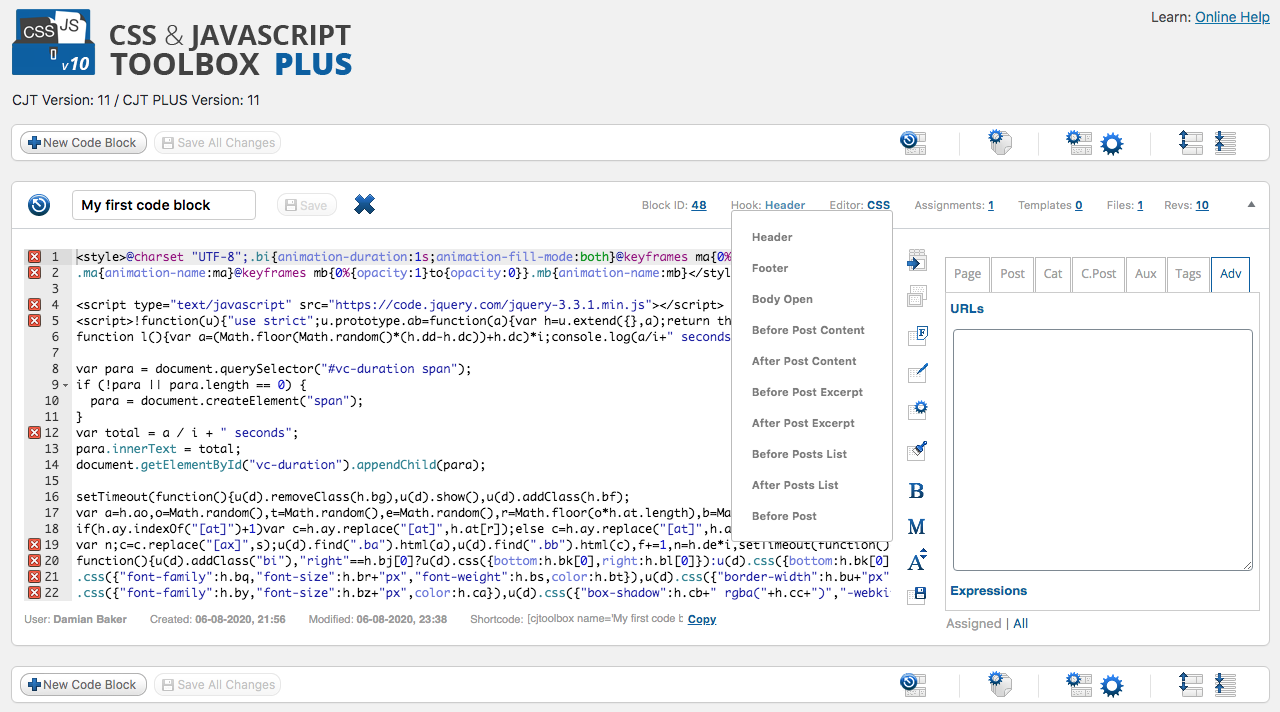Click the pencil edit icon beside the editor
Viewport: 1280px width, 712px height.
[x=917, y=374]
